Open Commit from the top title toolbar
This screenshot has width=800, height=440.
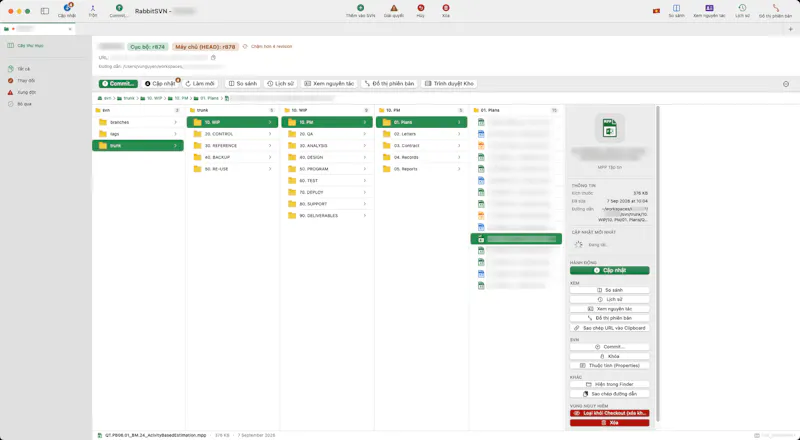(x=119, y=8)
